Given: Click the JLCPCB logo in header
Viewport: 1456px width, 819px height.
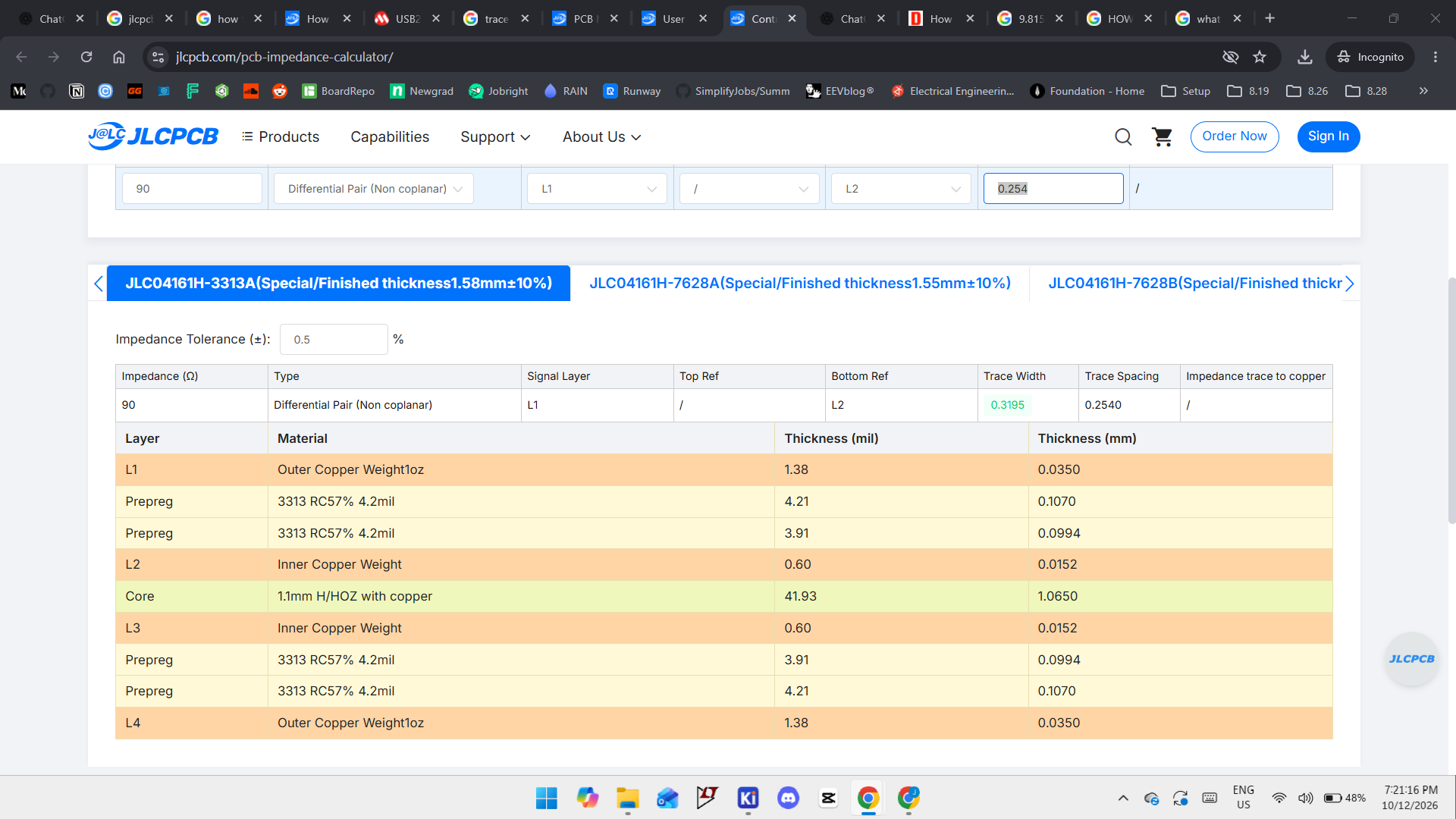Looking at the screenshot, I should (x=153, y=136).
